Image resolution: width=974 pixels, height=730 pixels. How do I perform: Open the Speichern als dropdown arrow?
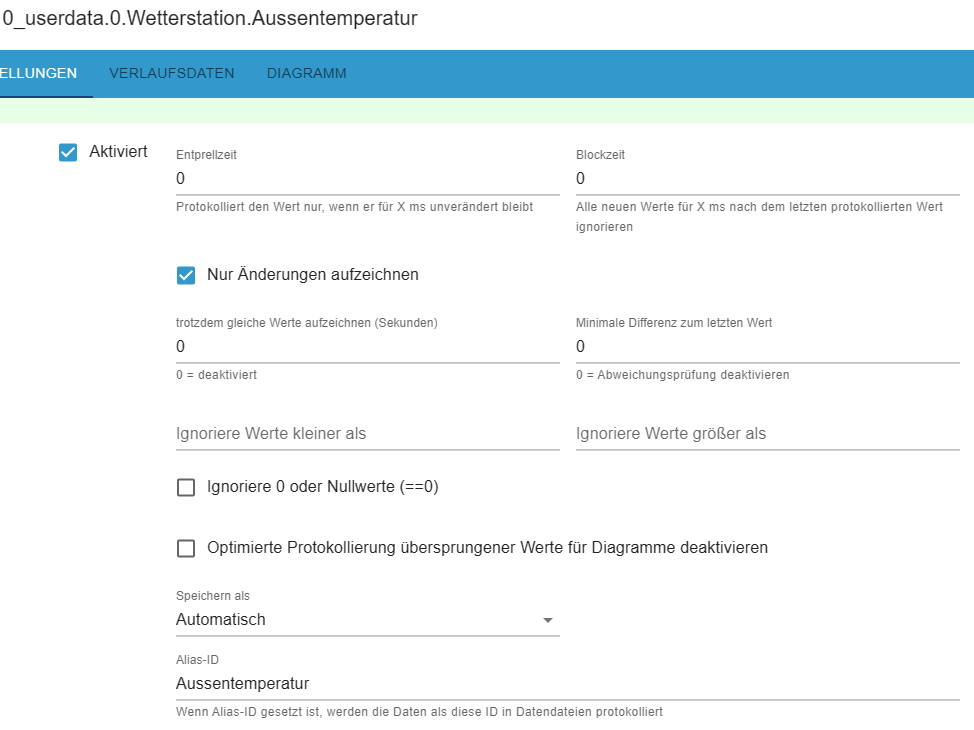coord(547,620)
